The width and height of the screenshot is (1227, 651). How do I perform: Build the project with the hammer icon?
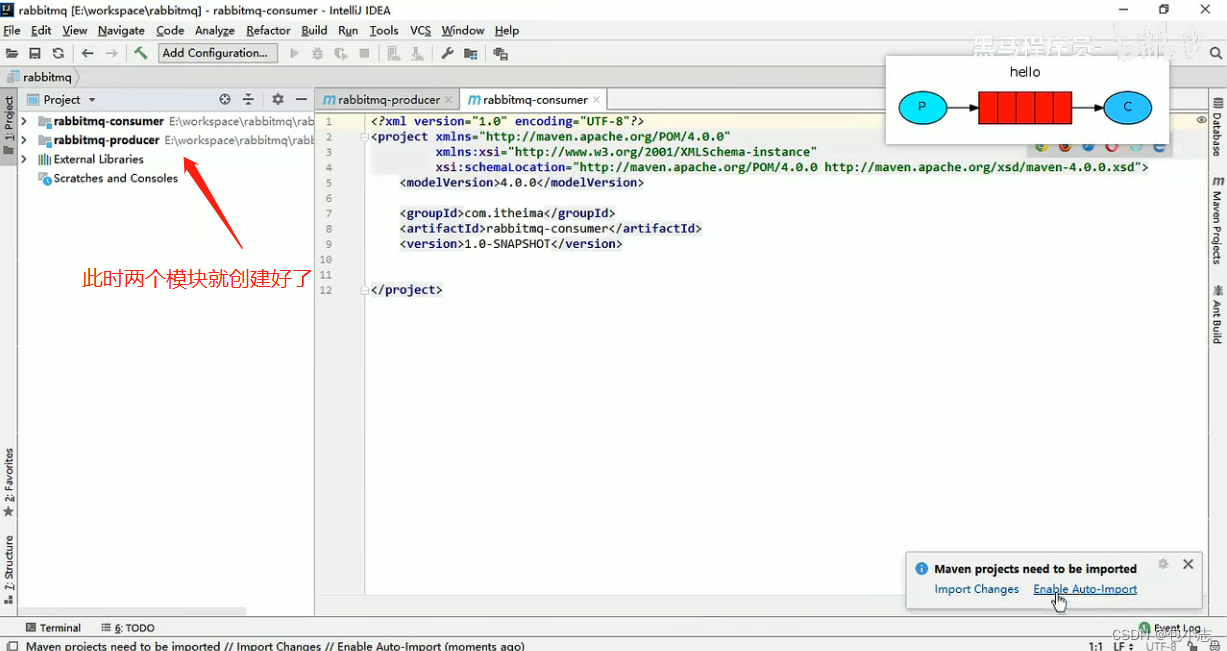pos(141,54)
